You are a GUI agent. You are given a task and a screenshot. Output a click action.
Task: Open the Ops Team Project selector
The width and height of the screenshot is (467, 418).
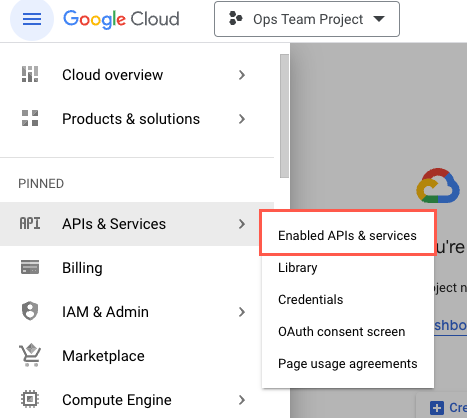307,19
